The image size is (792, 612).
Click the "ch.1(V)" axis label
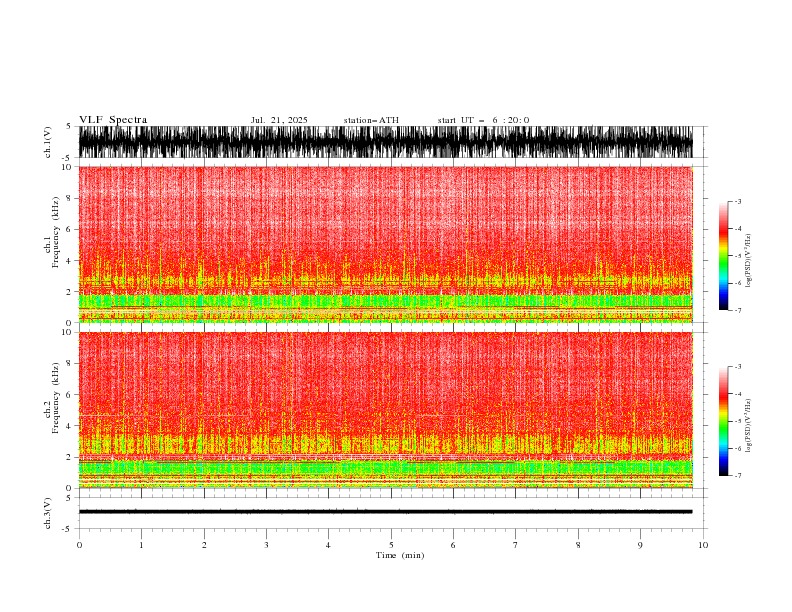point(48,142)
